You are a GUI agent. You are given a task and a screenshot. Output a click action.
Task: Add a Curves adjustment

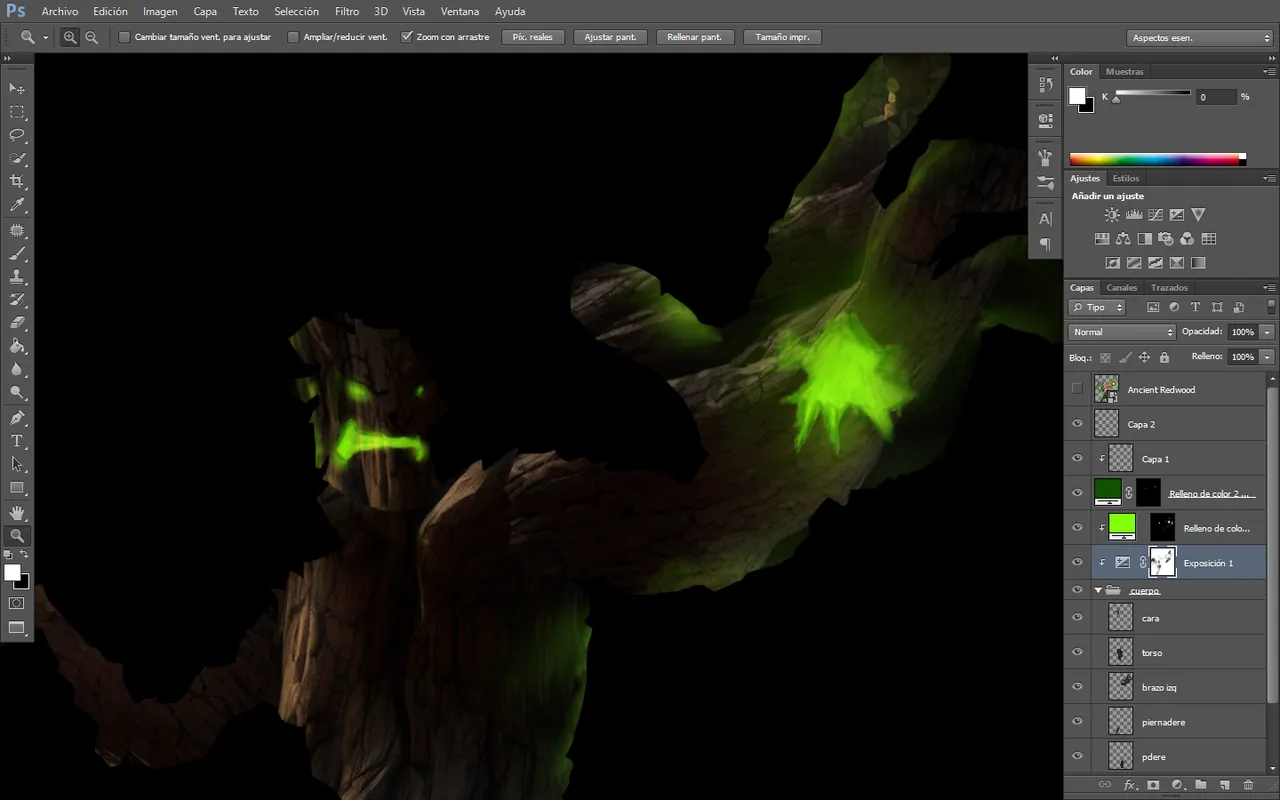(1155, 214)
